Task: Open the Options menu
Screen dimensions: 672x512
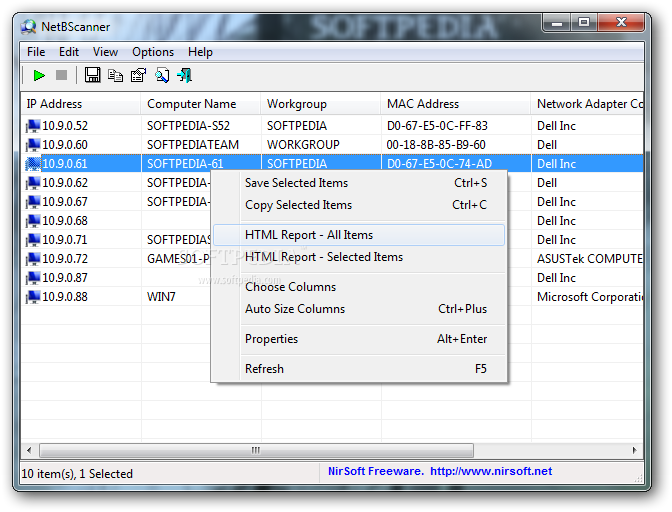Action: (153, 52)
